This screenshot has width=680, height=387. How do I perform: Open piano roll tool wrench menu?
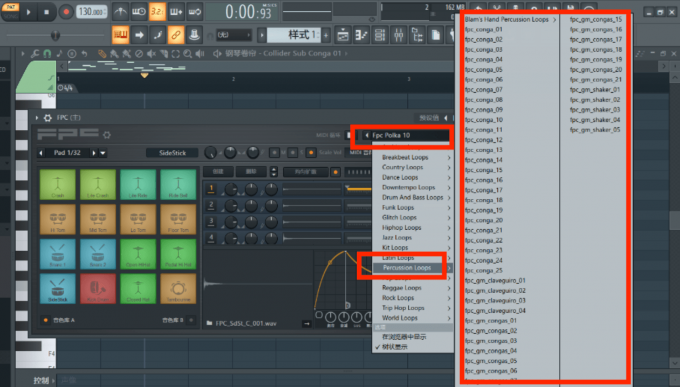click(x=35, y=54)
